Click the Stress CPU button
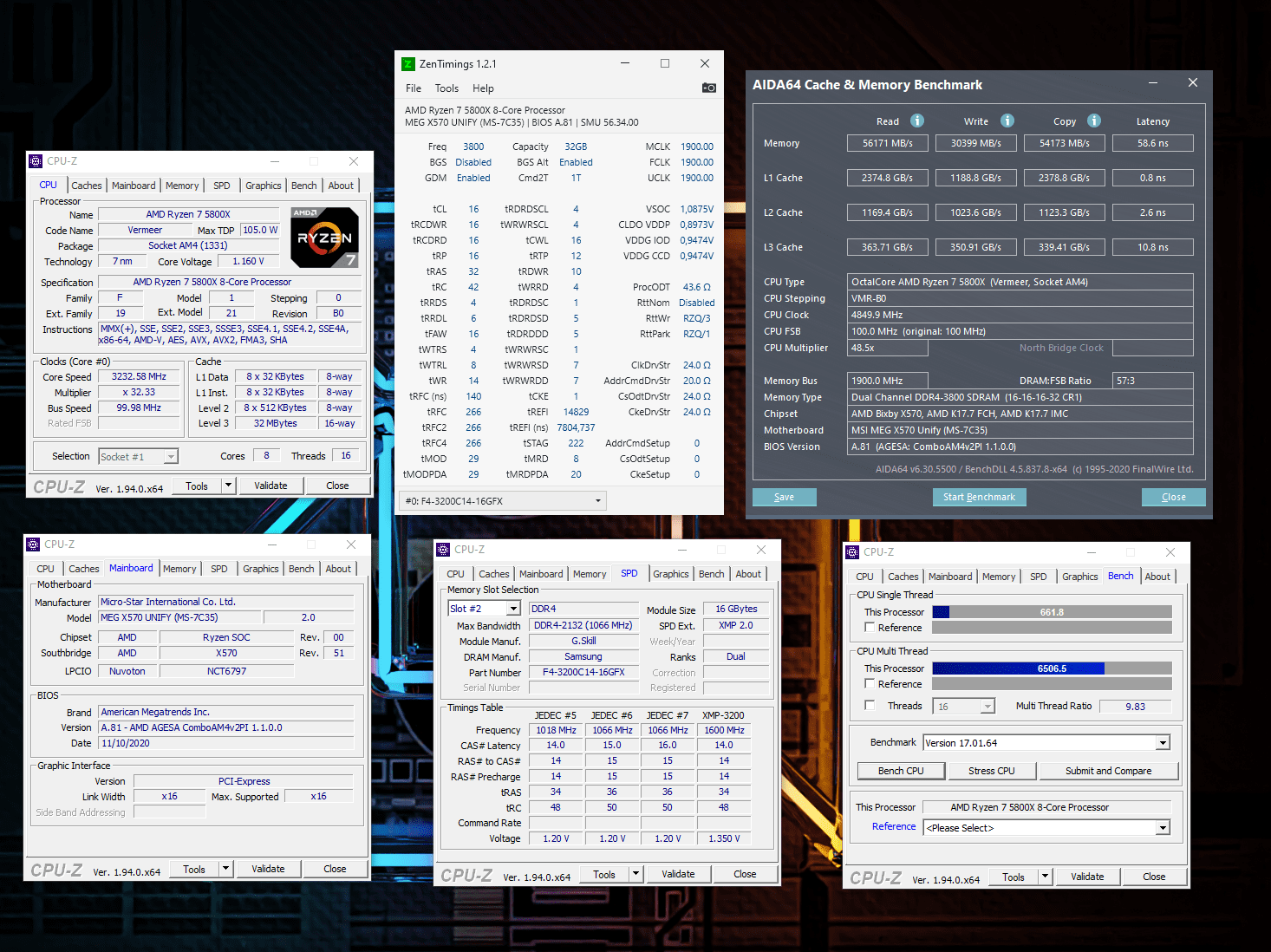 (991, 771)
